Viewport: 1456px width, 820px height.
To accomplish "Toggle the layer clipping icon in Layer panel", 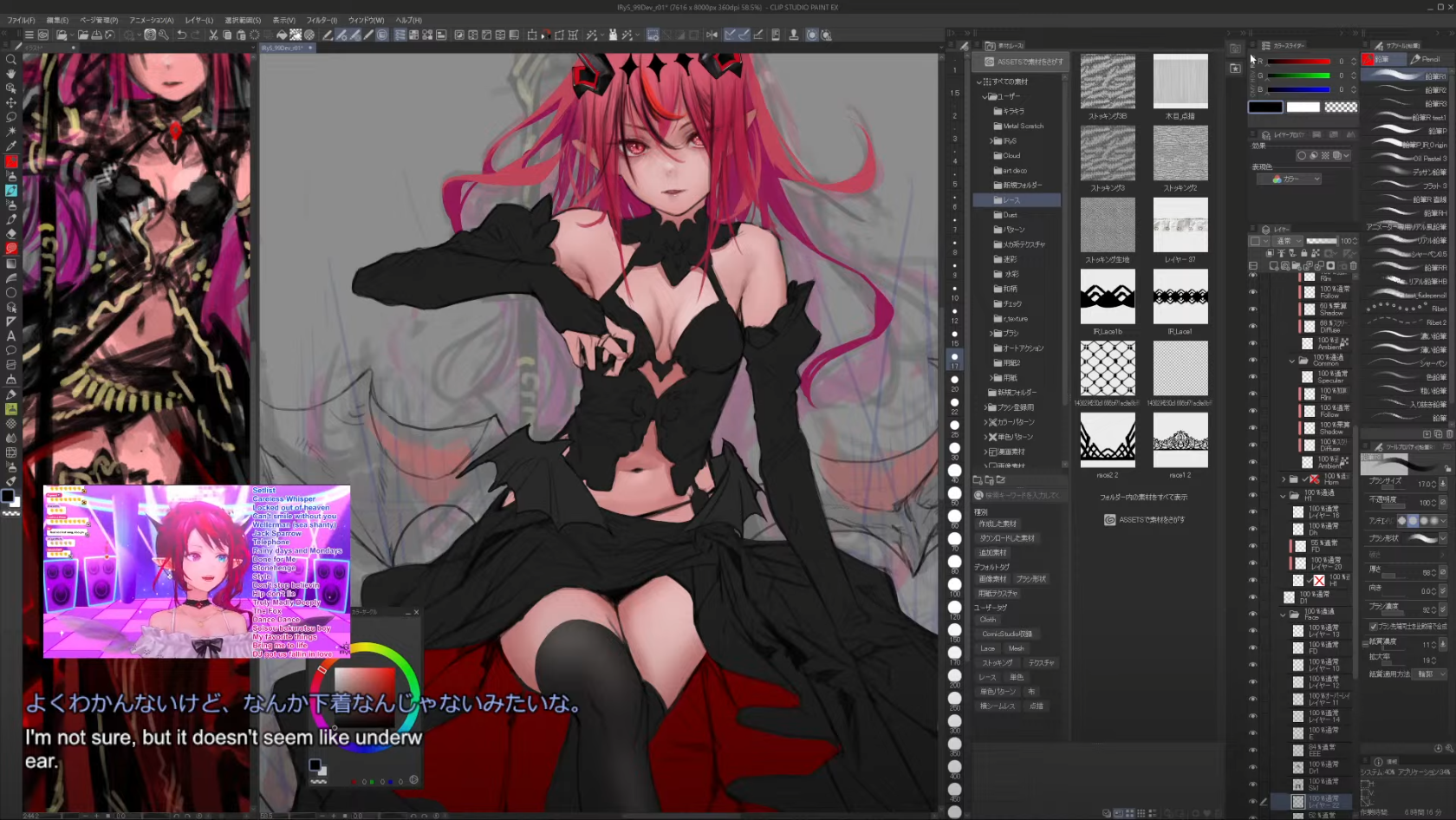I will 1271,253.
